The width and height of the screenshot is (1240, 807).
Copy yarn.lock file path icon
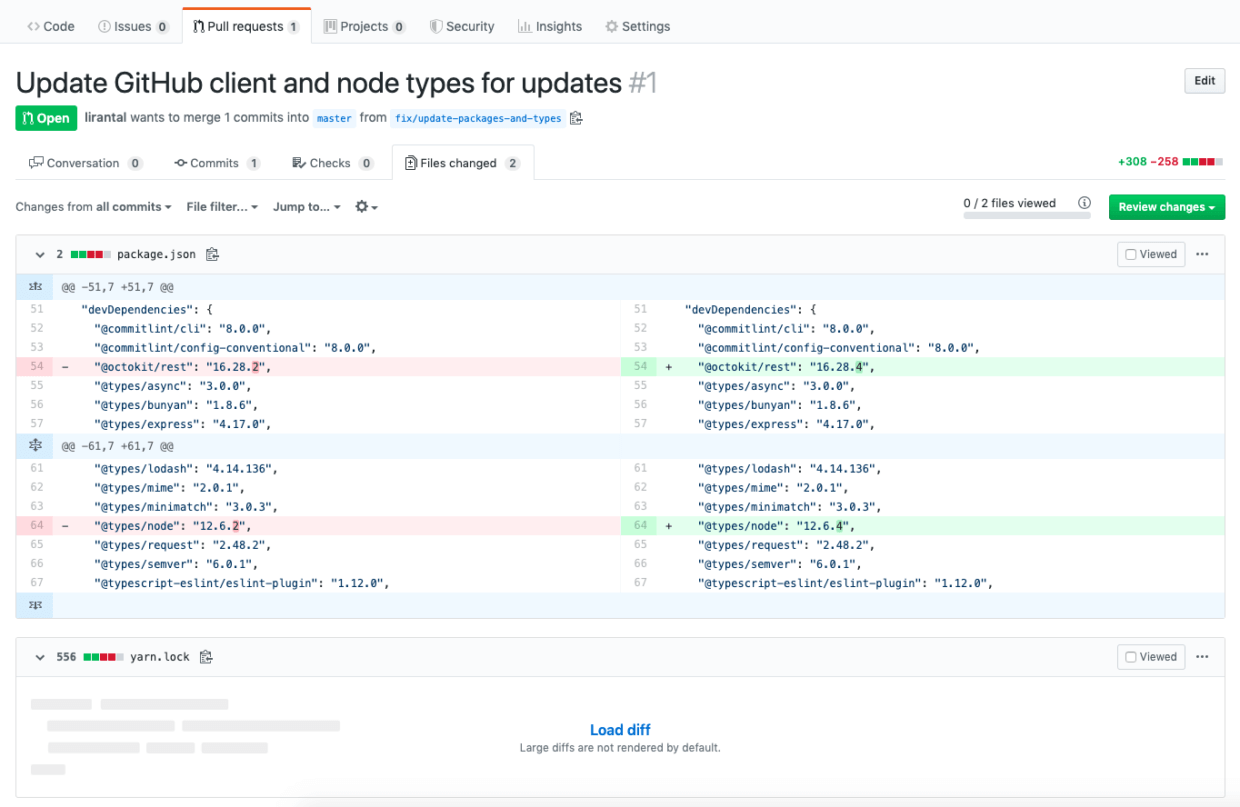tap(206, 657)
